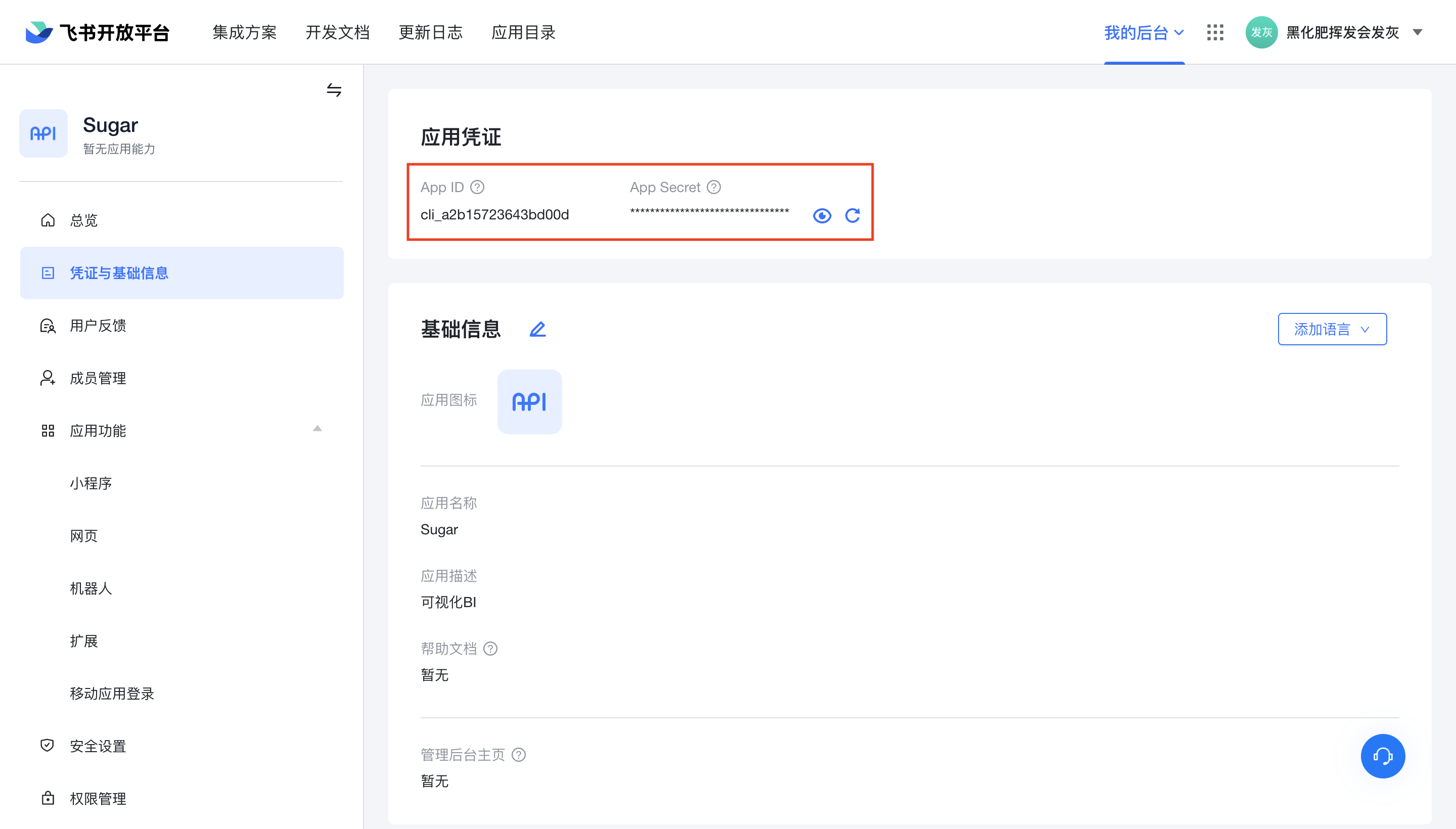Screen dimensions: 1456x829
Task: Click the eye icon to reveal App Secret
Action: pyautogui.click(x=822, y=215)
